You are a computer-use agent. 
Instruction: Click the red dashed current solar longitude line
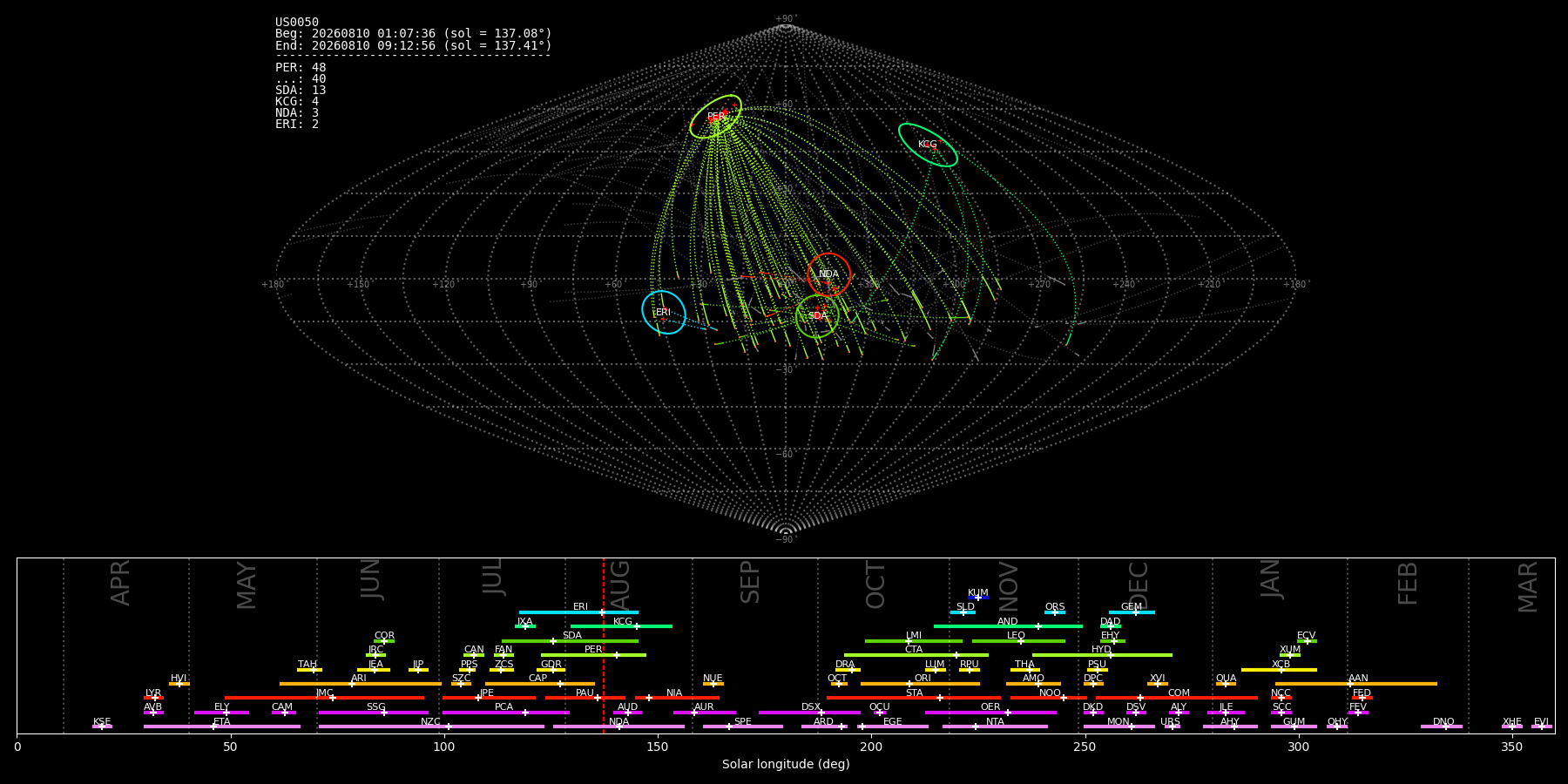click(603, 645)
